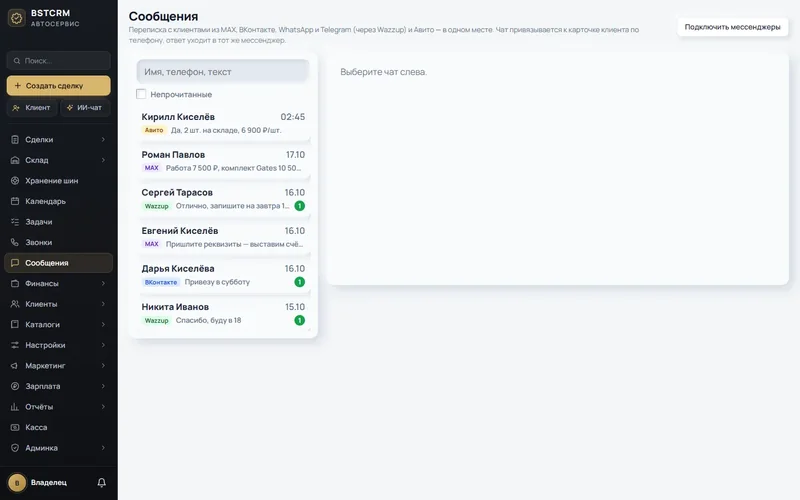
Task: Open the Касса menu item
Action: point(59,428)
